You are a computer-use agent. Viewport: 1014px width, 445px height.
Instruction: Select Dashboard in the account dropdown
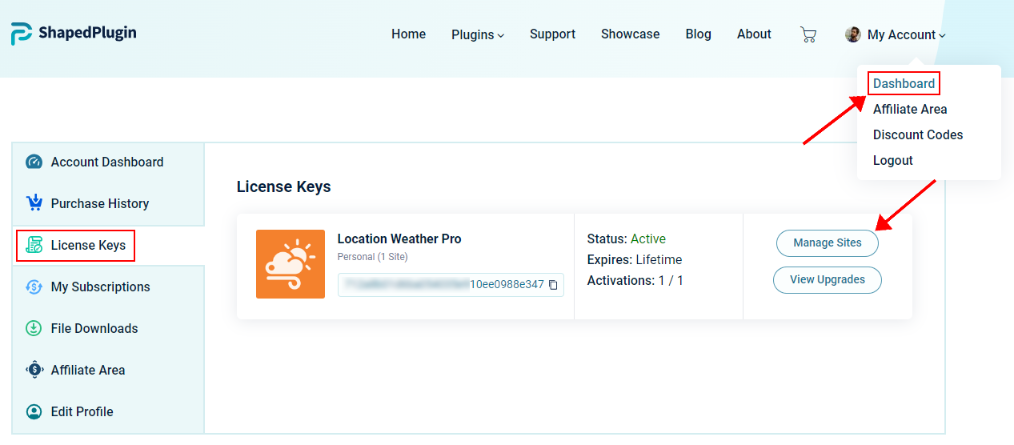(903, 83)
